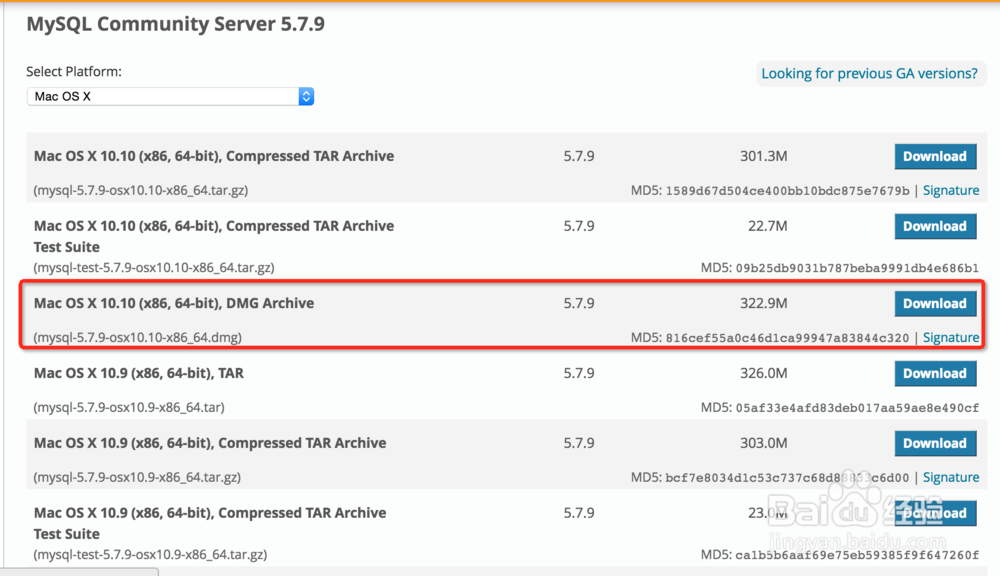
Task: Open Looking for previous GA versions link
Action: point(869,73)
